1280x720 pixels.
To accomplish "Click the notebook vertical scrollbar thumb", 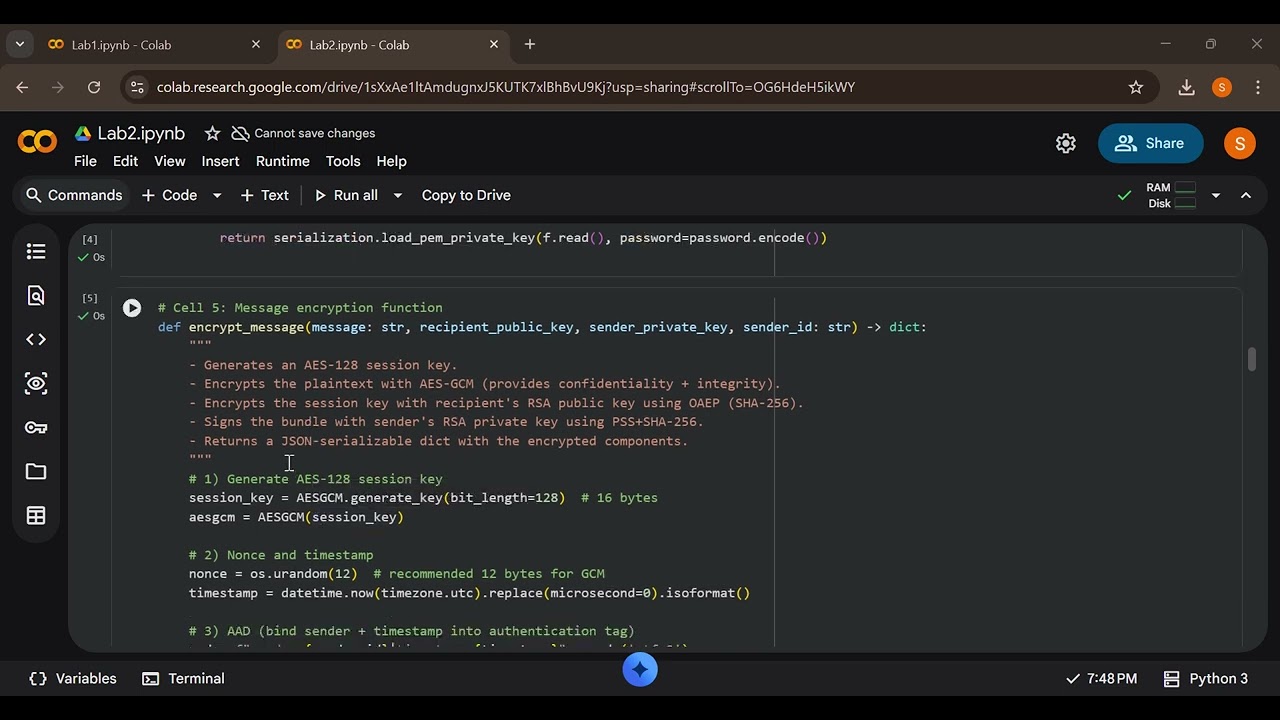I will coord(1251,359).
